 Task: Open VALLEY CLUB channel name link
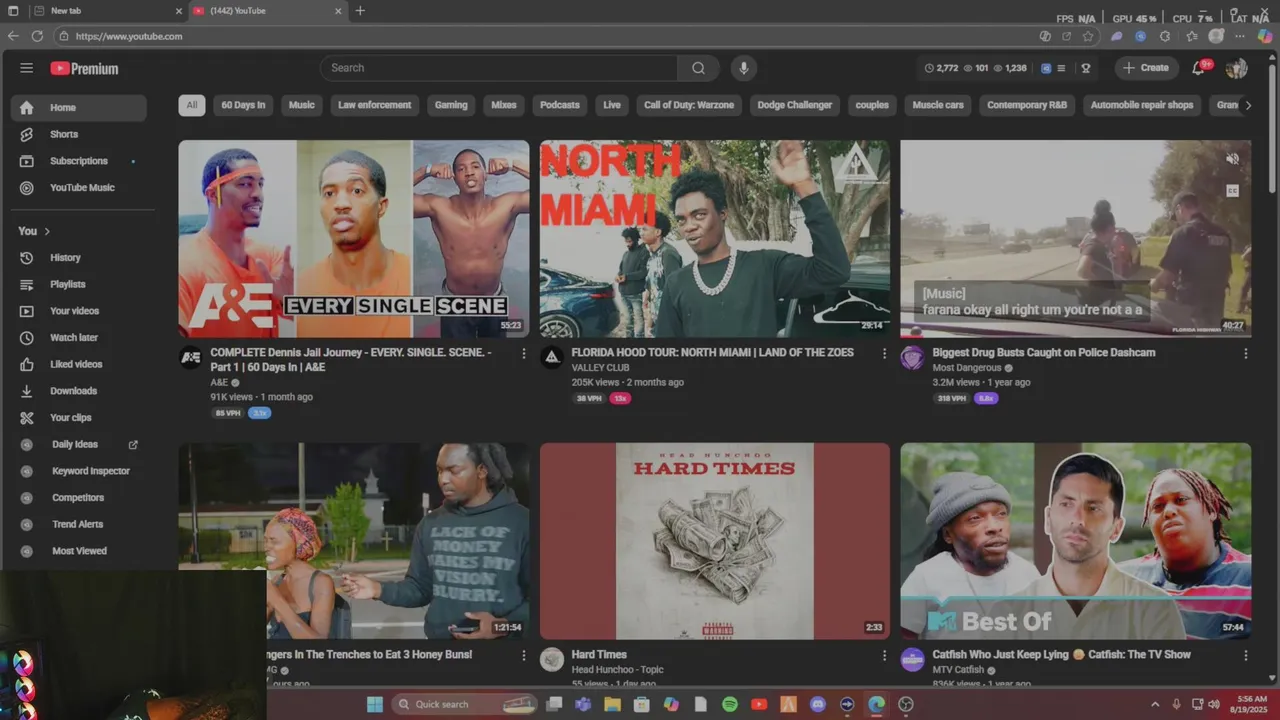600,368
